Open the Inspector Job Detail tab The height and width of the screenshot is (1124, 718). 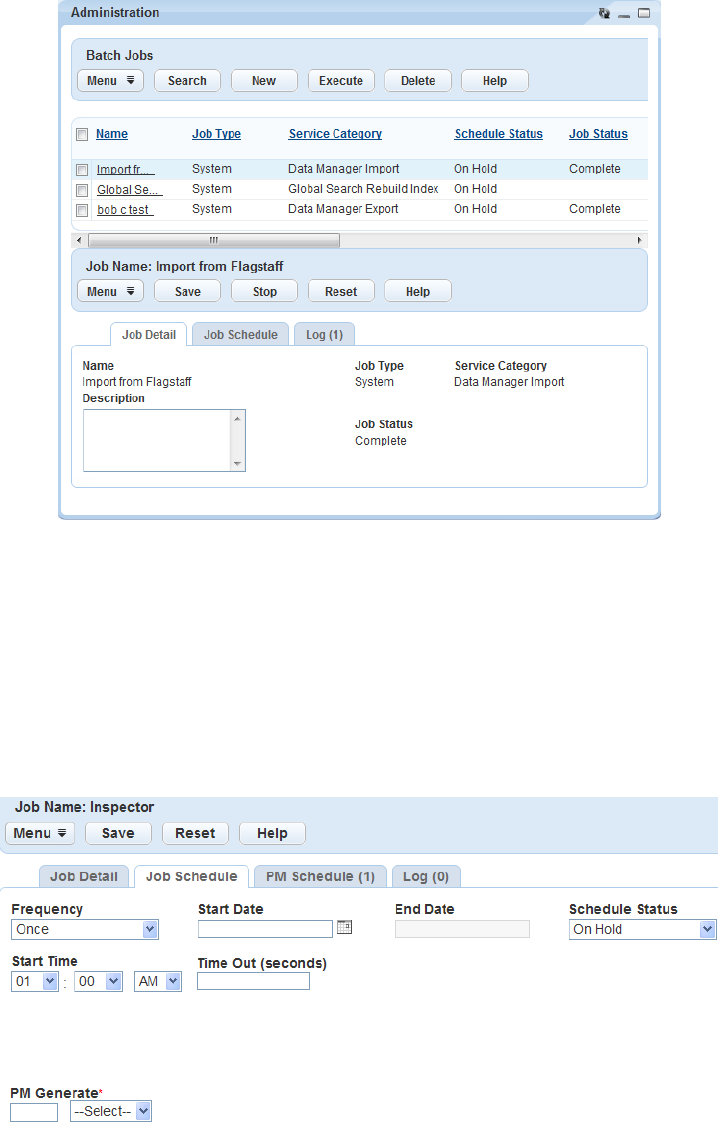tap(84, 877)
